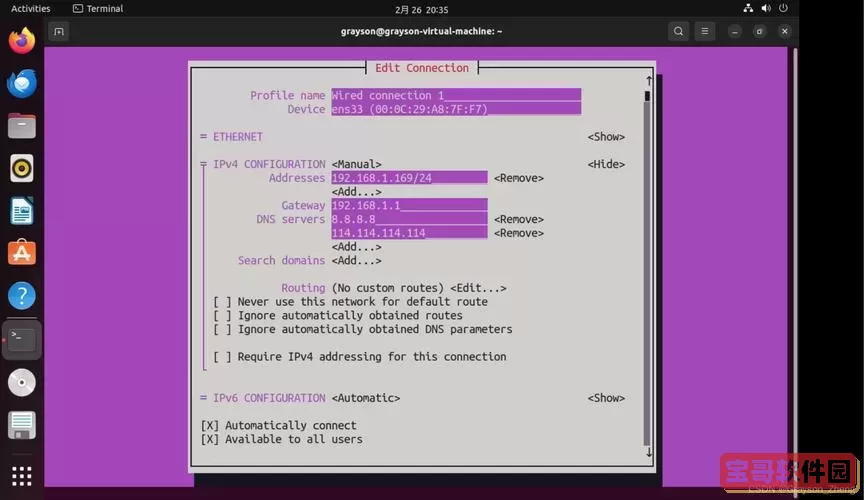Open the terminal hamburger menu

tap(704, 31)
